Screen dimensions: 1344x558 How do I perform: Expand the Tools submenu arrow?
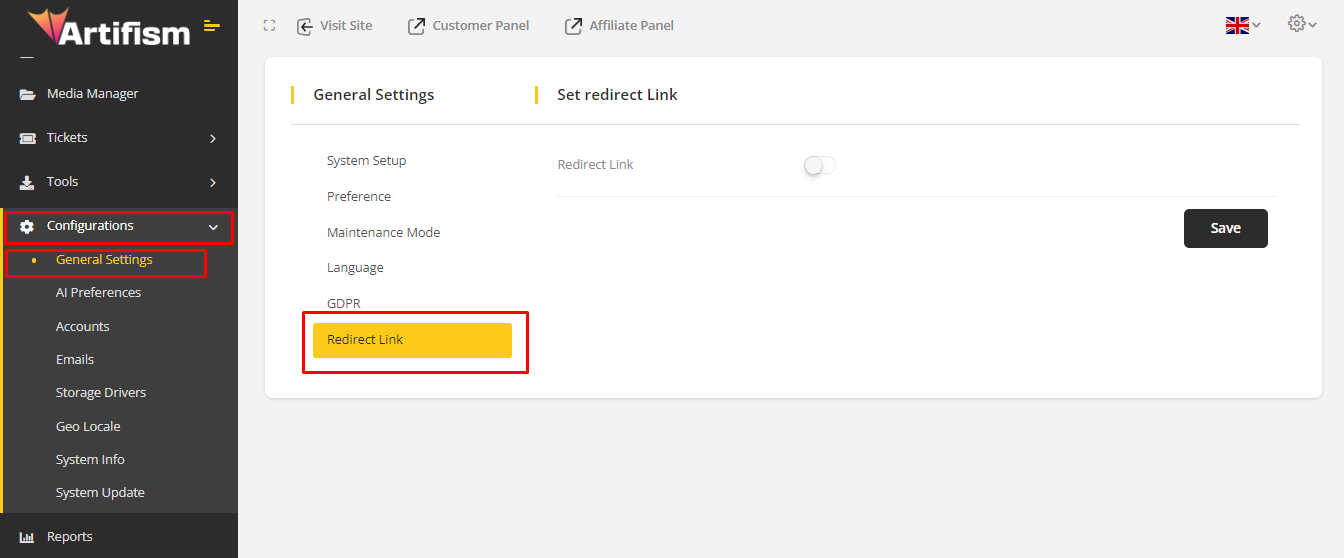pyautogui.click(x=213, y=182)
